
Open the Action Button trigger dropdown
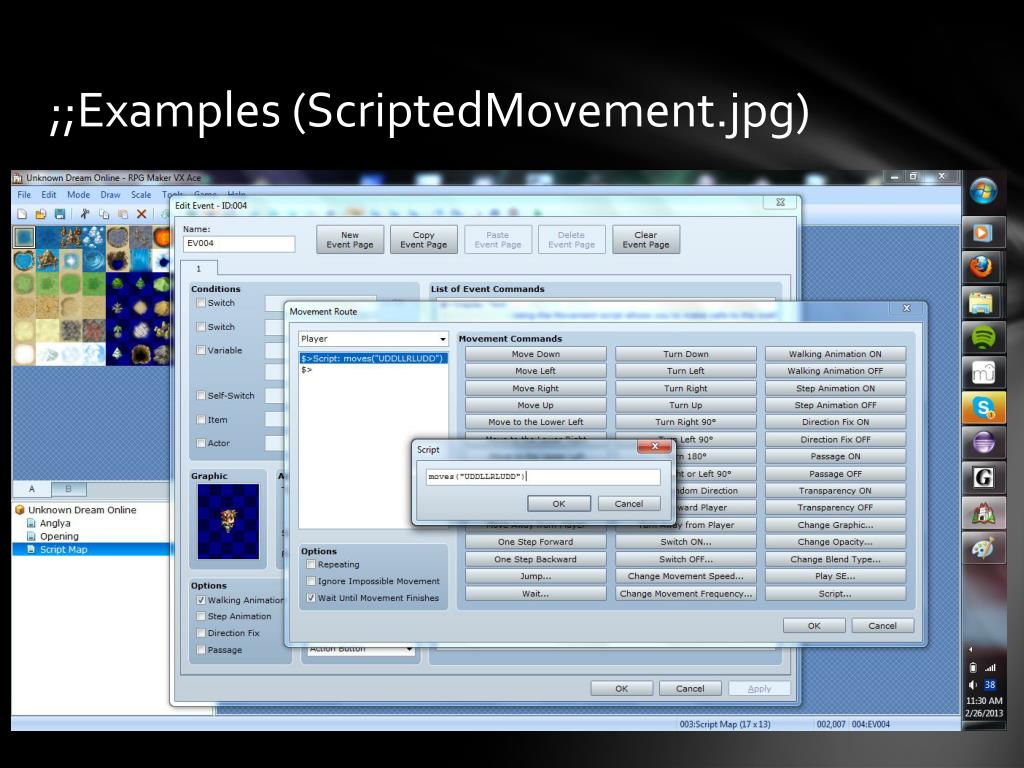pyautogui.click(x=361, y=649)
